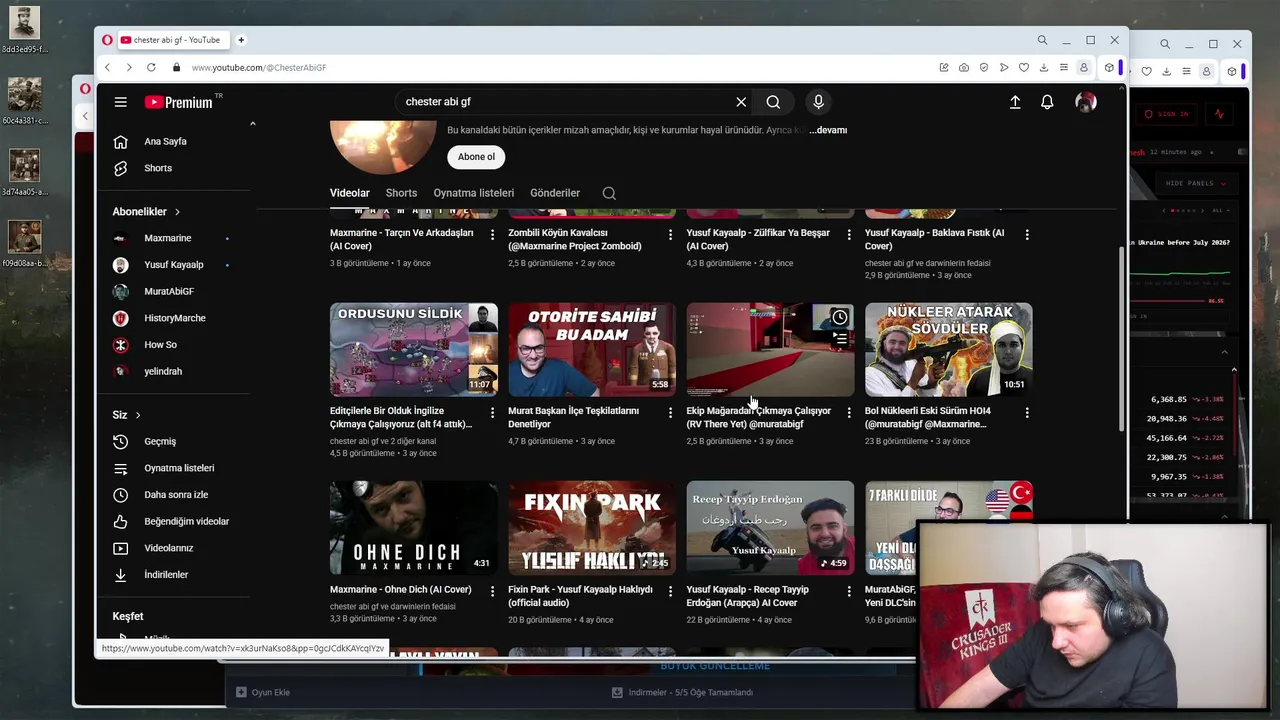
Task: Expand the Siz section
Action: point(126,415)
